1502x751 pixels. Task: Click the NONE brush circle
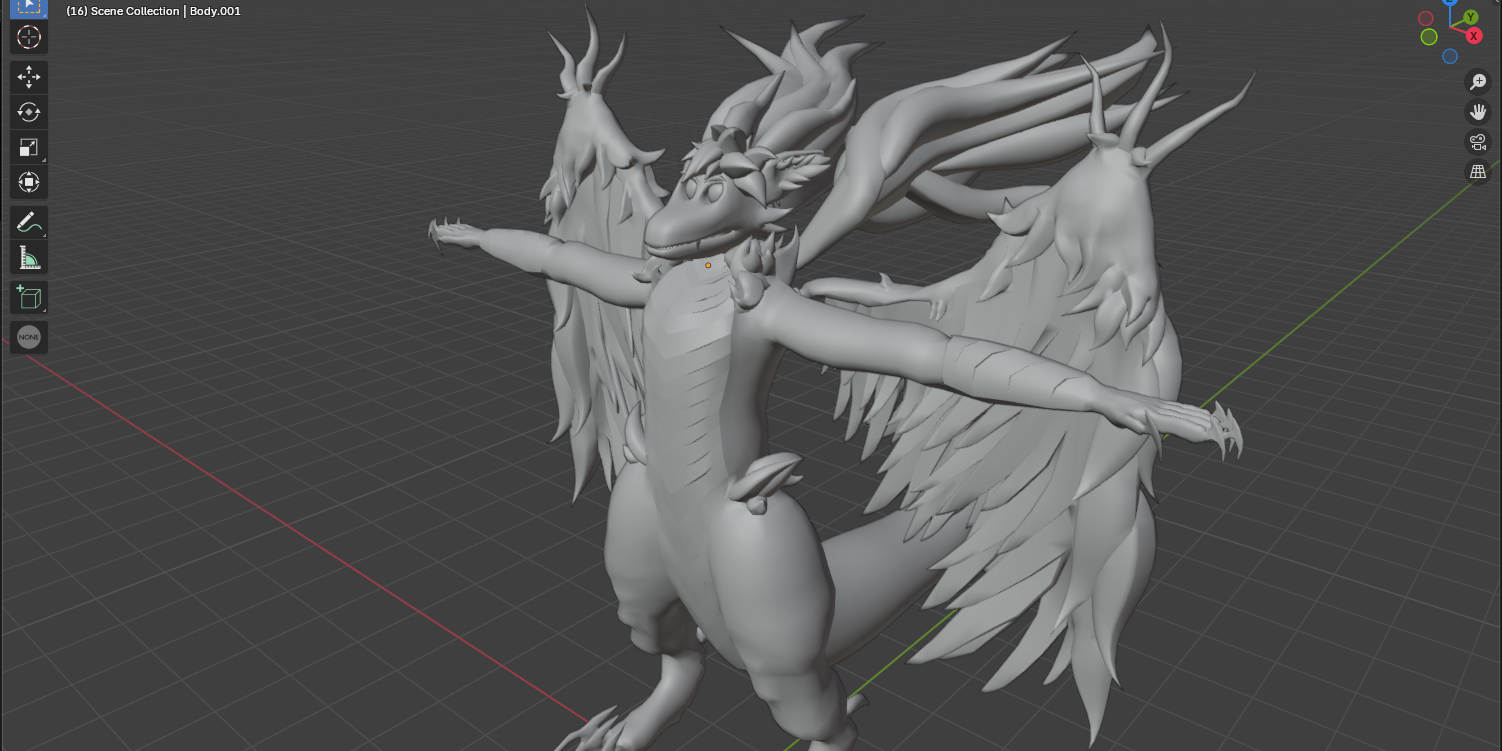[28, 337]
